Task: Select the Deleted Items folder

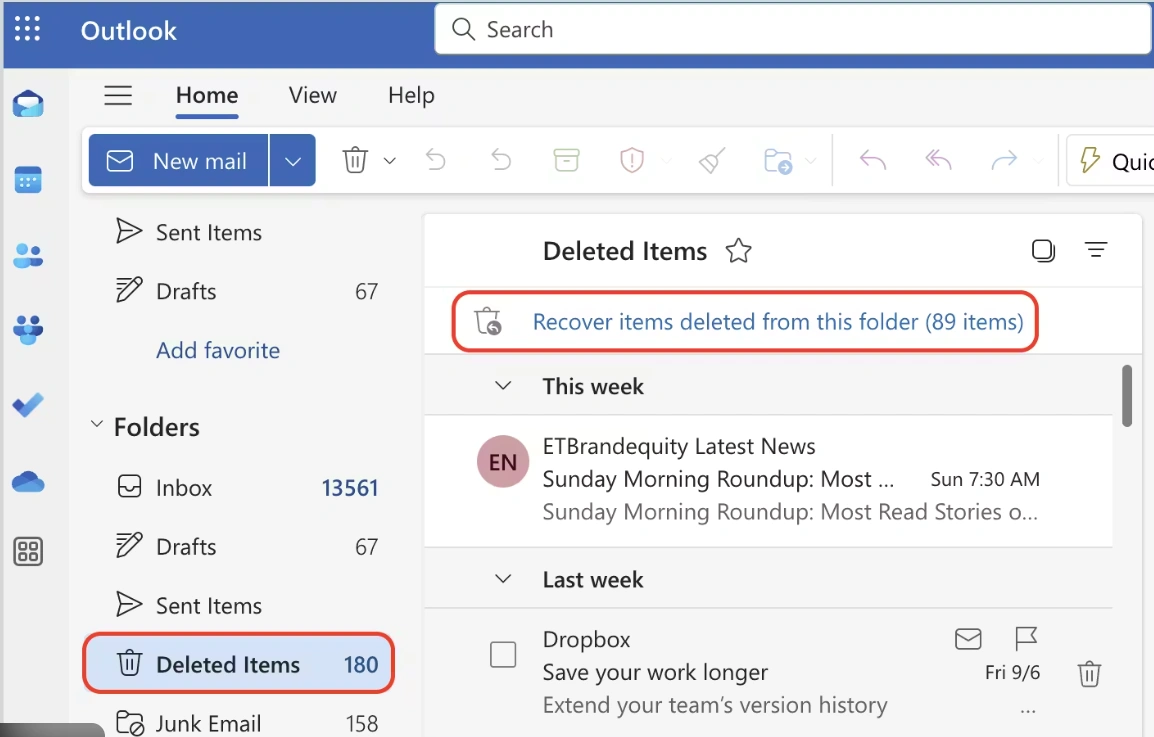Action: 239,664
